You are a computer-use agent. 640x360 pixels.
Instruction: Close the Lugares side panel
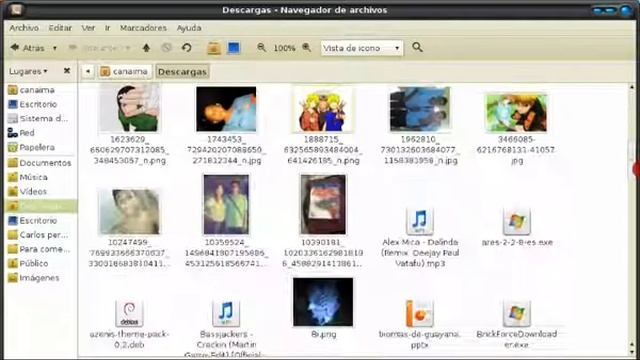[67, 71]
